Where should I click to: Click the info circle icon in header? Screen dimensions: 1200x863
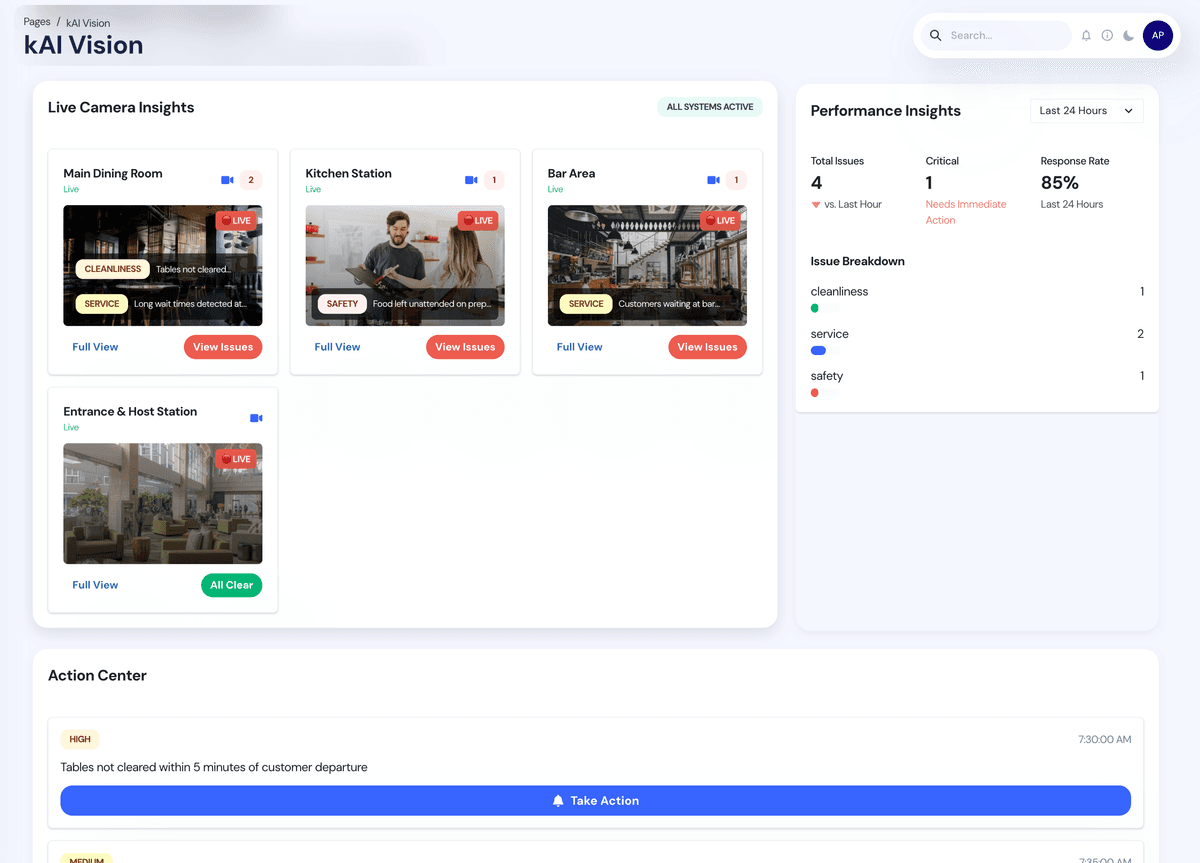(1107, 35)
